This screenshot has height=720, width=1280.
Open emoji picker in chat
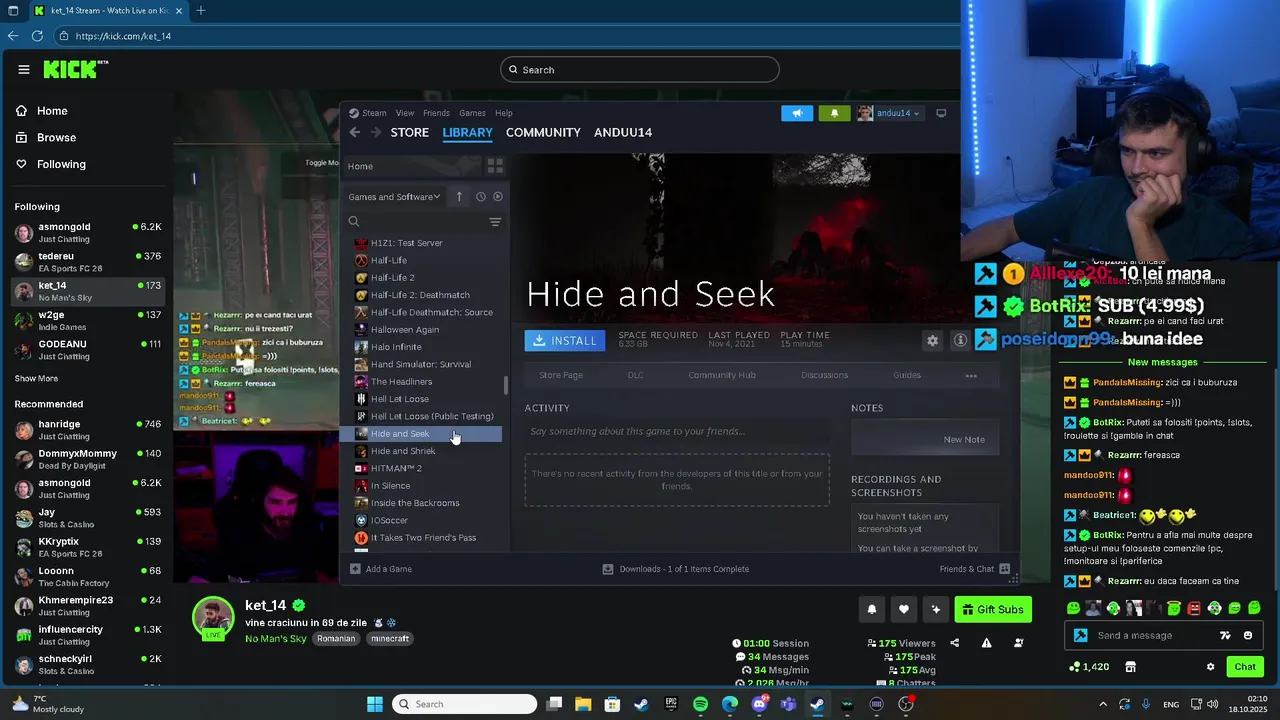(x=1248, y=635)
